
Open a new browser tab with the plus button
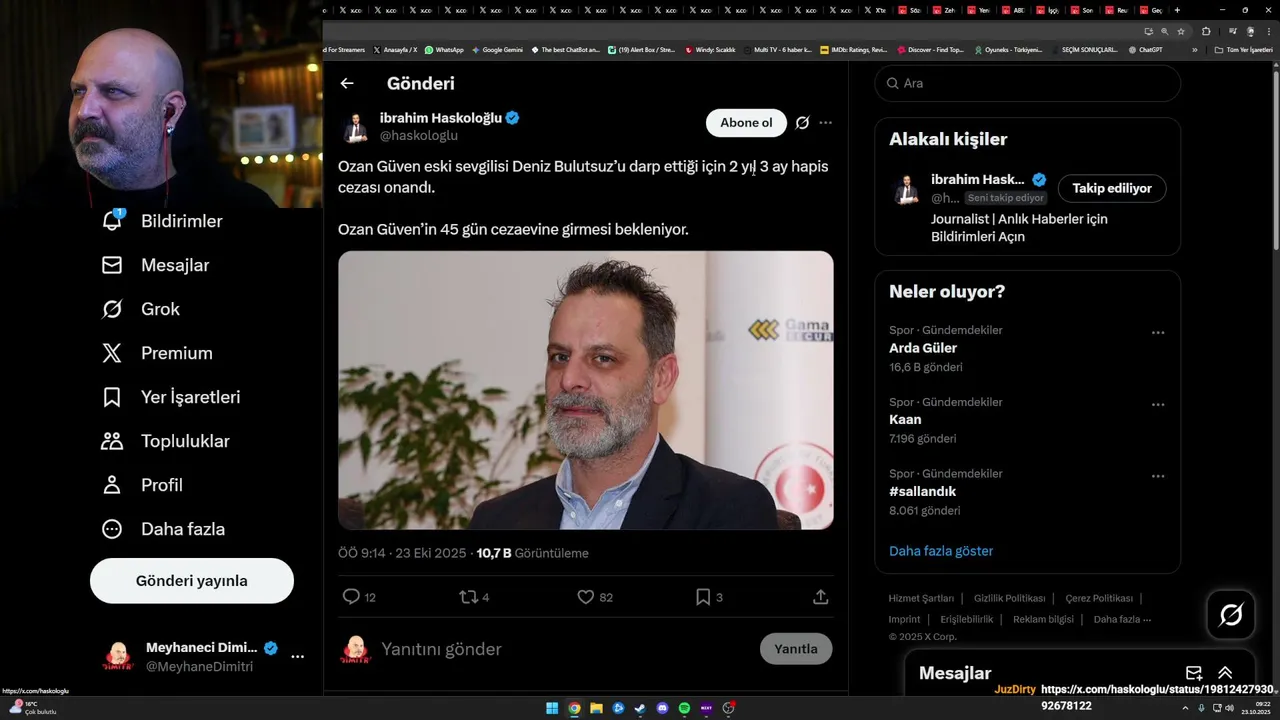click(x=1177, y=10)
